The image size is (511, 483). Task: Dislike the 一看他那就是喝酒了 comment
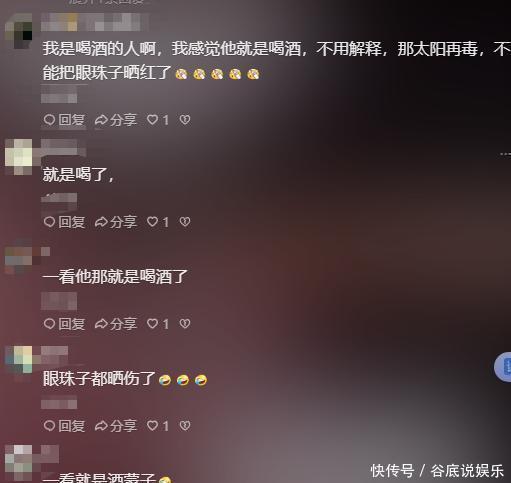tap(185, 324)
